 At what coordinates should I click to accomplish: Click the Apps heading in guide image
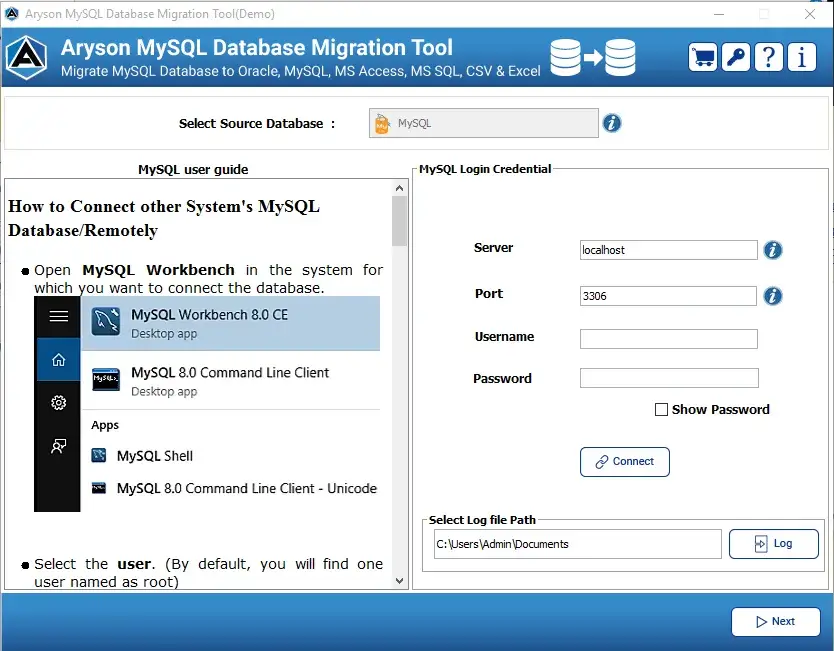[105, 425]
